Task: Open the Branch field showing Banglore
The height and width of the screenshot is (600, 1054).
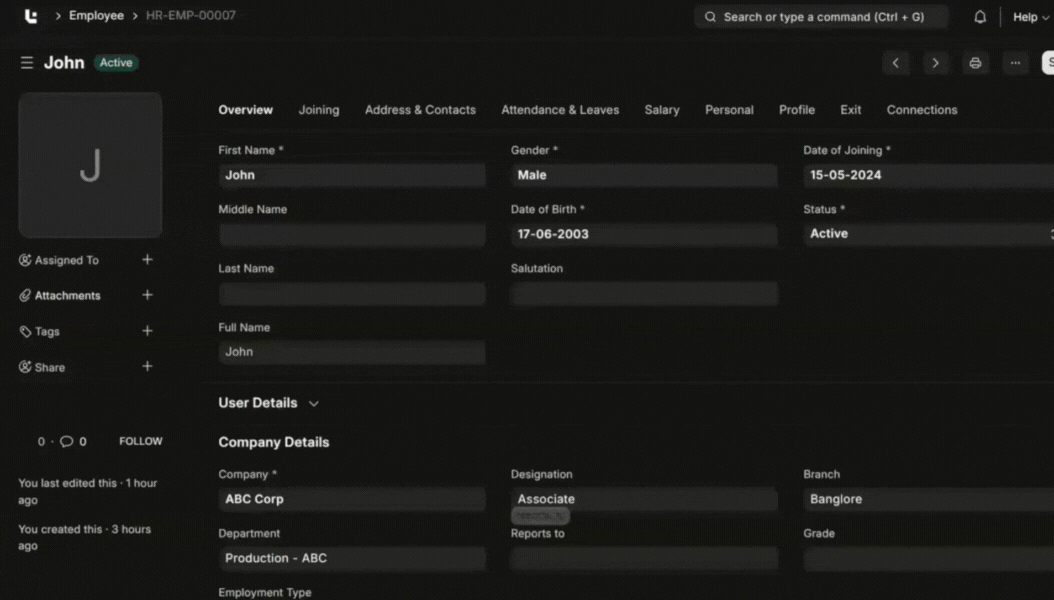Action: (928, 499)
